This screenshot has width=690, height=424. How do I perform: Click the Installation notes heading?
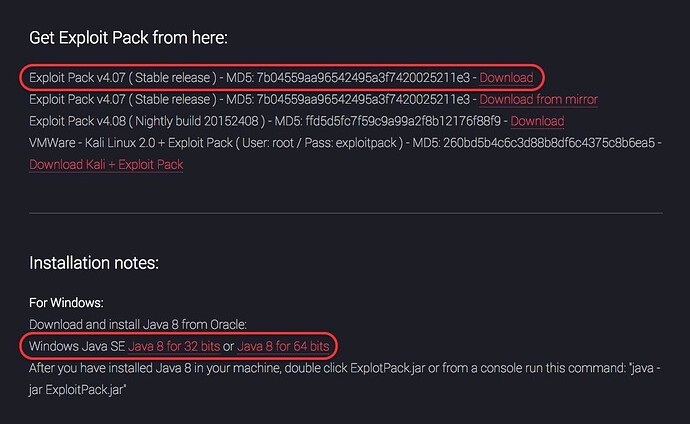(94, 263)
